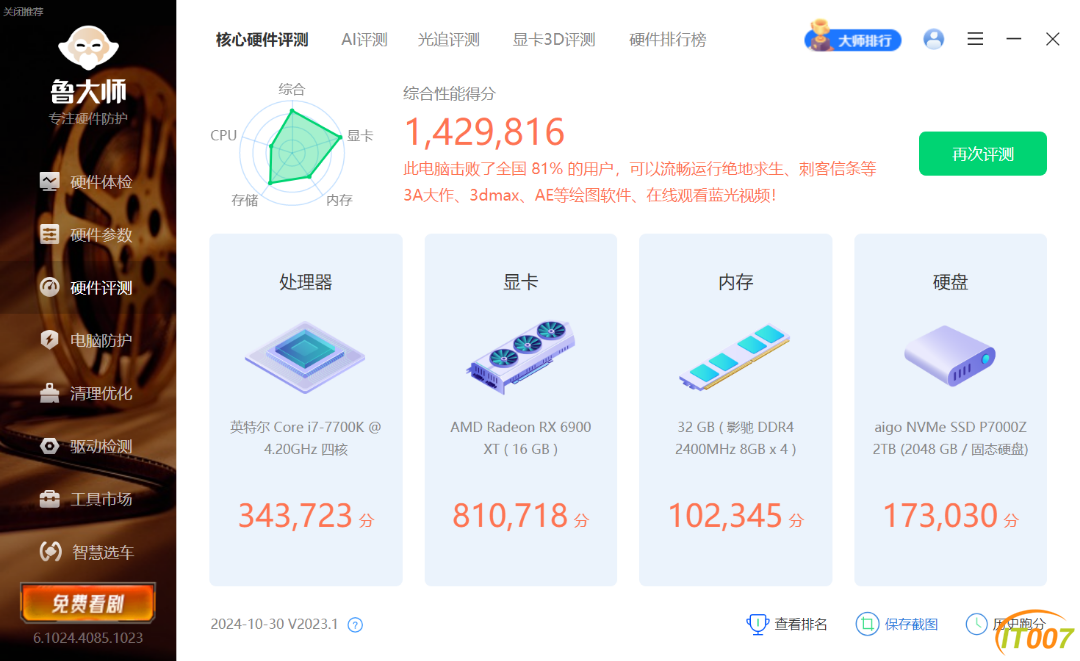Image resolution: width=1080 pixels, height=661 pixels.
Task: Close the 鲁大师 window
Action: [1052, 39]
